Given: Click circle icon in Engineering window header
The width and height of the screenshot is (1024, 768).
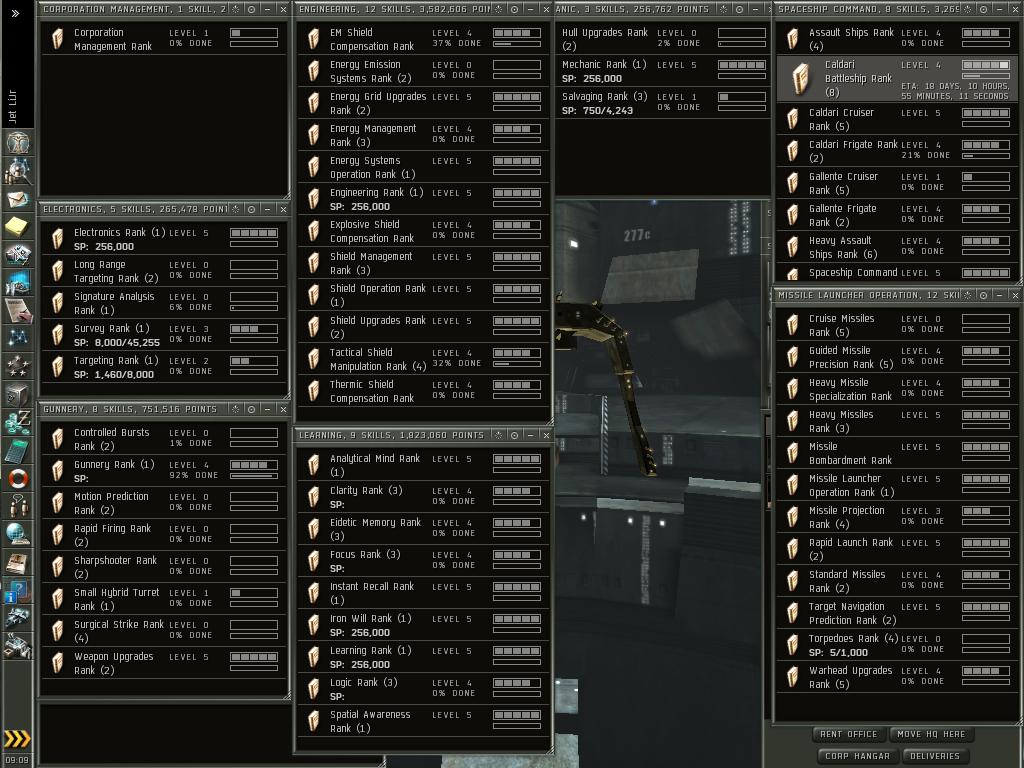Looking at the screenshot, I should (514, 9).
